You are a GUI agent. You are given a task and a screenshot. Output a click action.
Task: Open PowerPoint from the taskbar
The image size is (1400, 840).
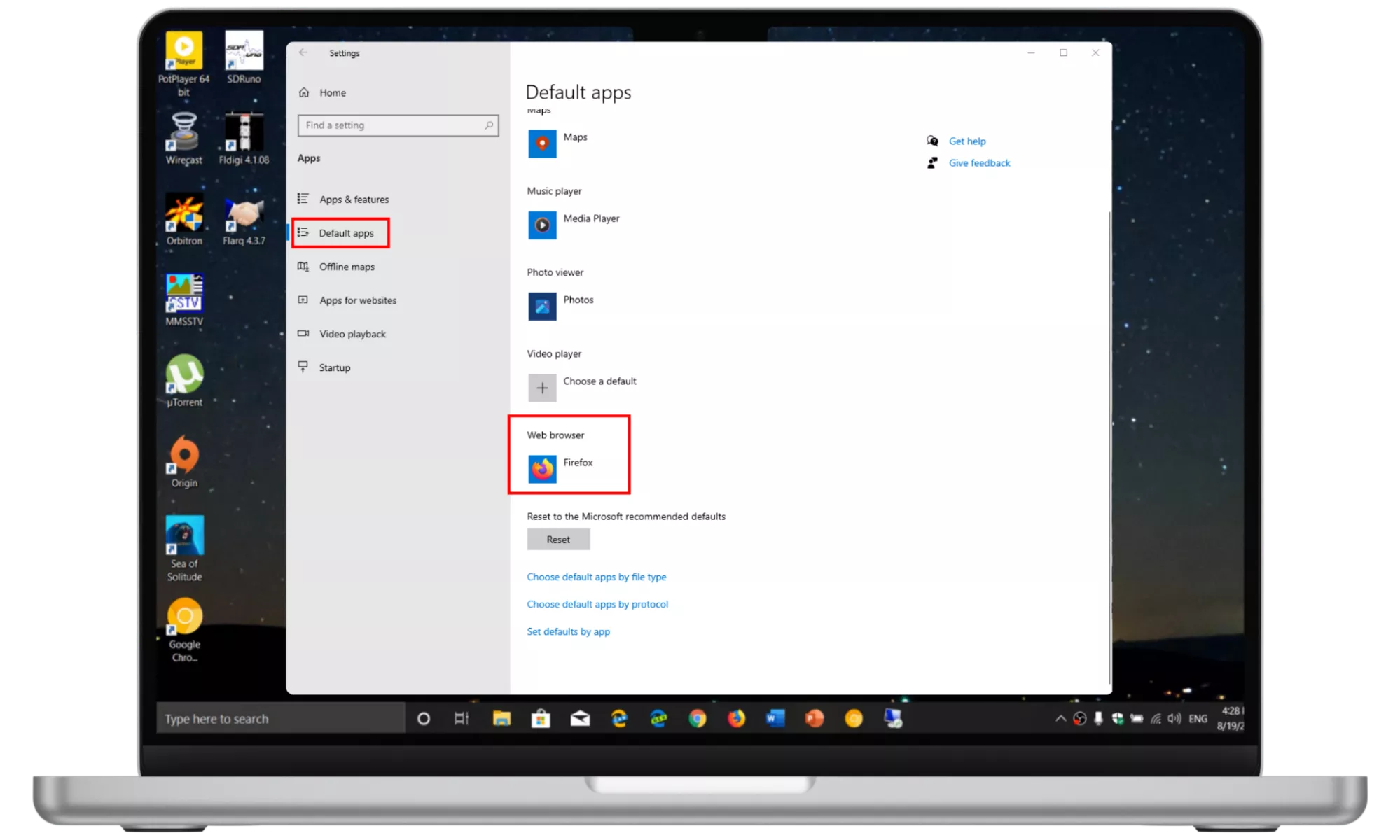pos(814,719)
